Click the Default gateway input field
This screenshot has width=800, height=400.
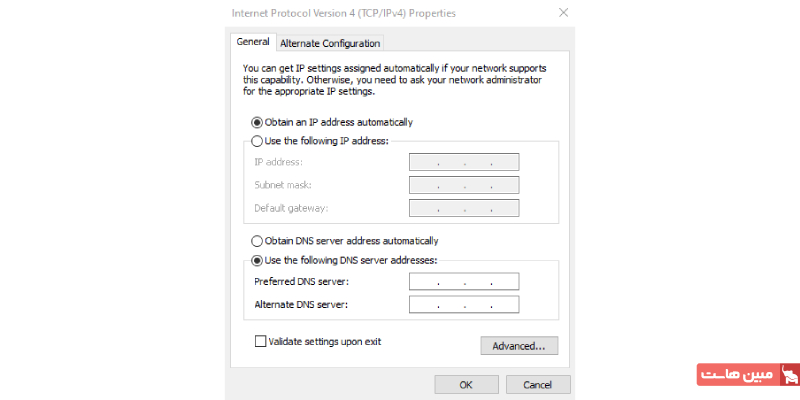[x=464, y=208]
